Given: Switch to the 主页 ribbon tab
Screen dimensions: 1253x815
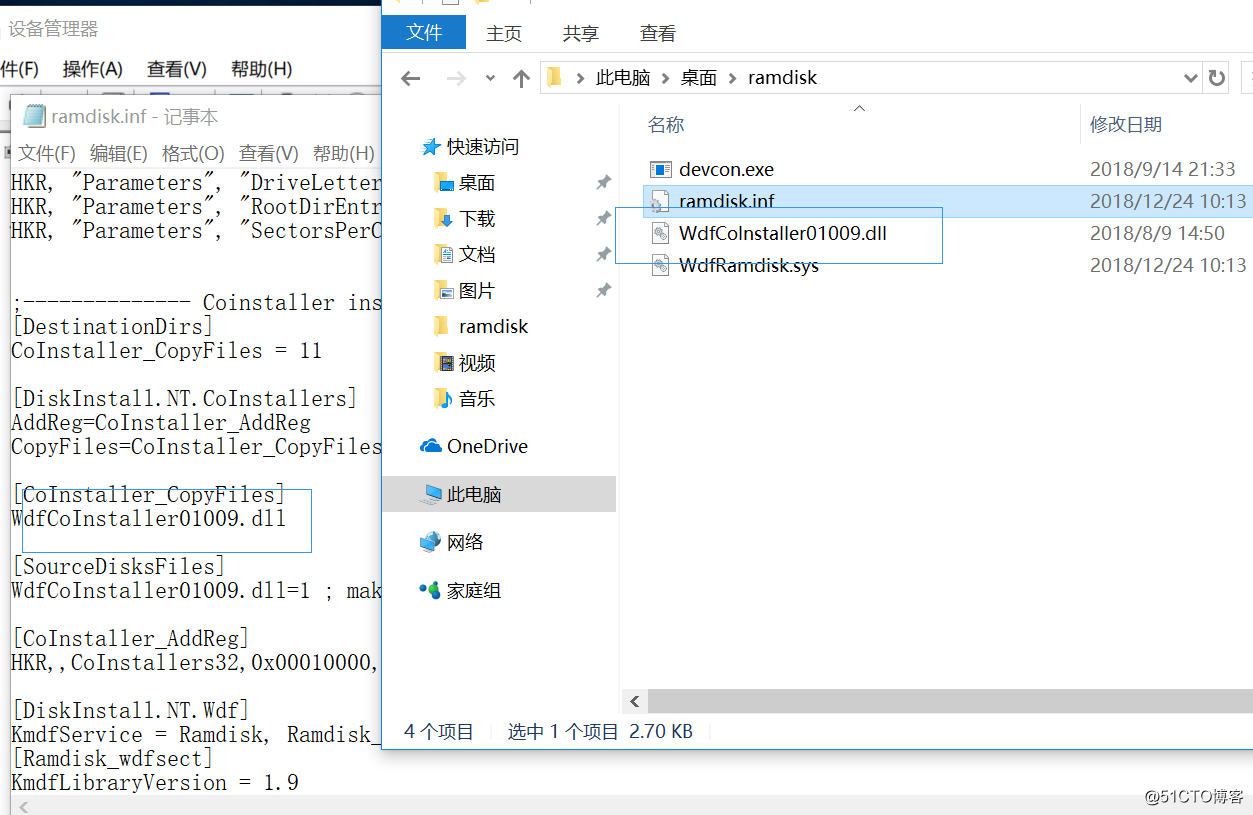Looking at the screenshot, I should (504, 33).
